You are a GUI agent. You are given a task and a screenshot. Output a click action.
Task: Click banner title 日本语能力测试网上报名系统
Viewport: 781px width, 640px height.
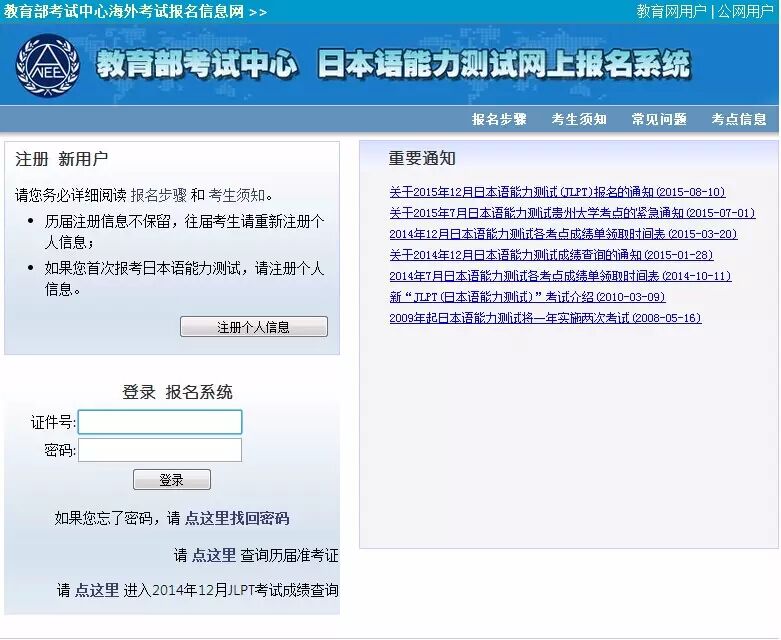(504, 64)
